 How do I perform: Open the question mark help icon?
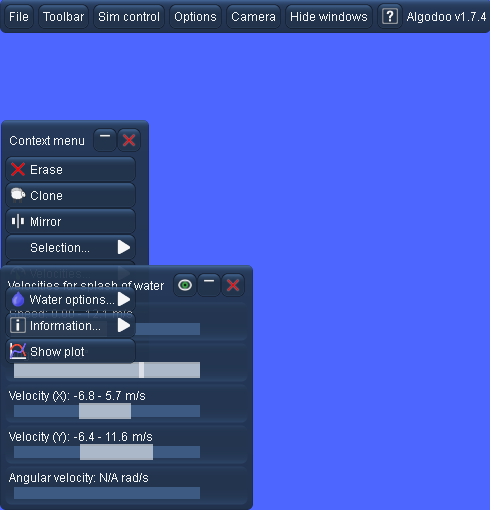coord(390,17)
